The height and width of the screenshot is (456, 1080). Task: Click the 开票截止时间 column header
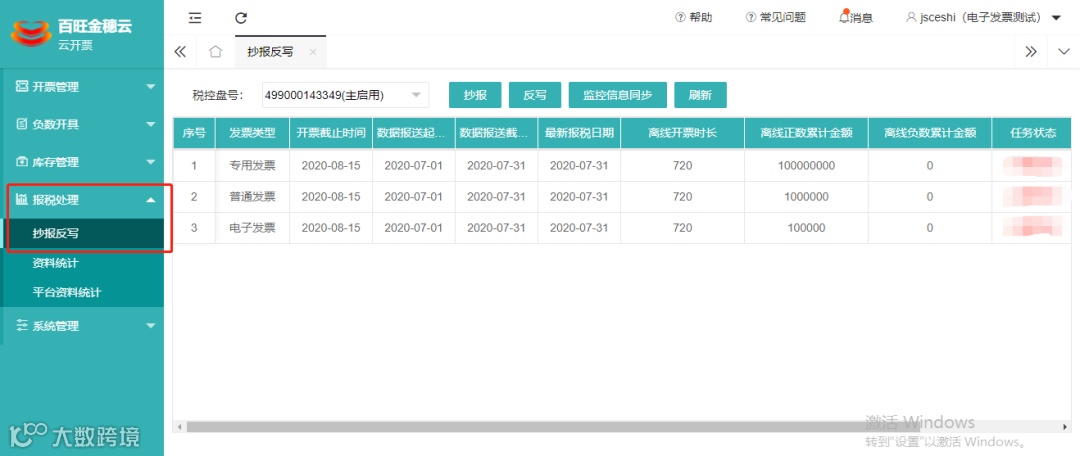tap(331, 133)
